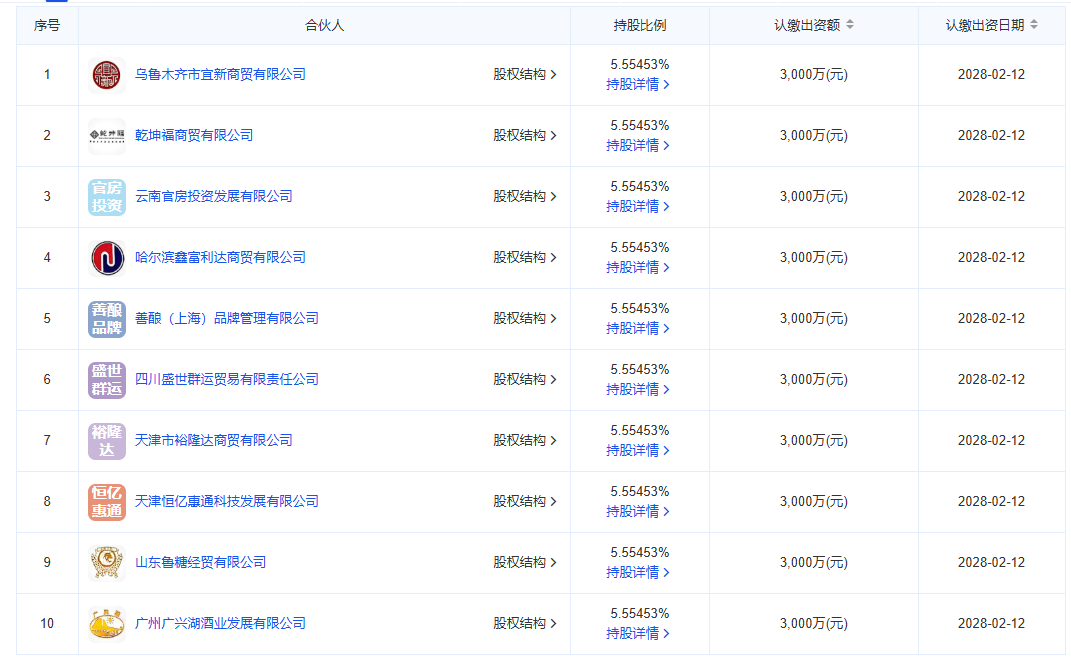
Task: View 持股详情 for 云南官房投资发展有限公司
Action: tap(638, 206)
